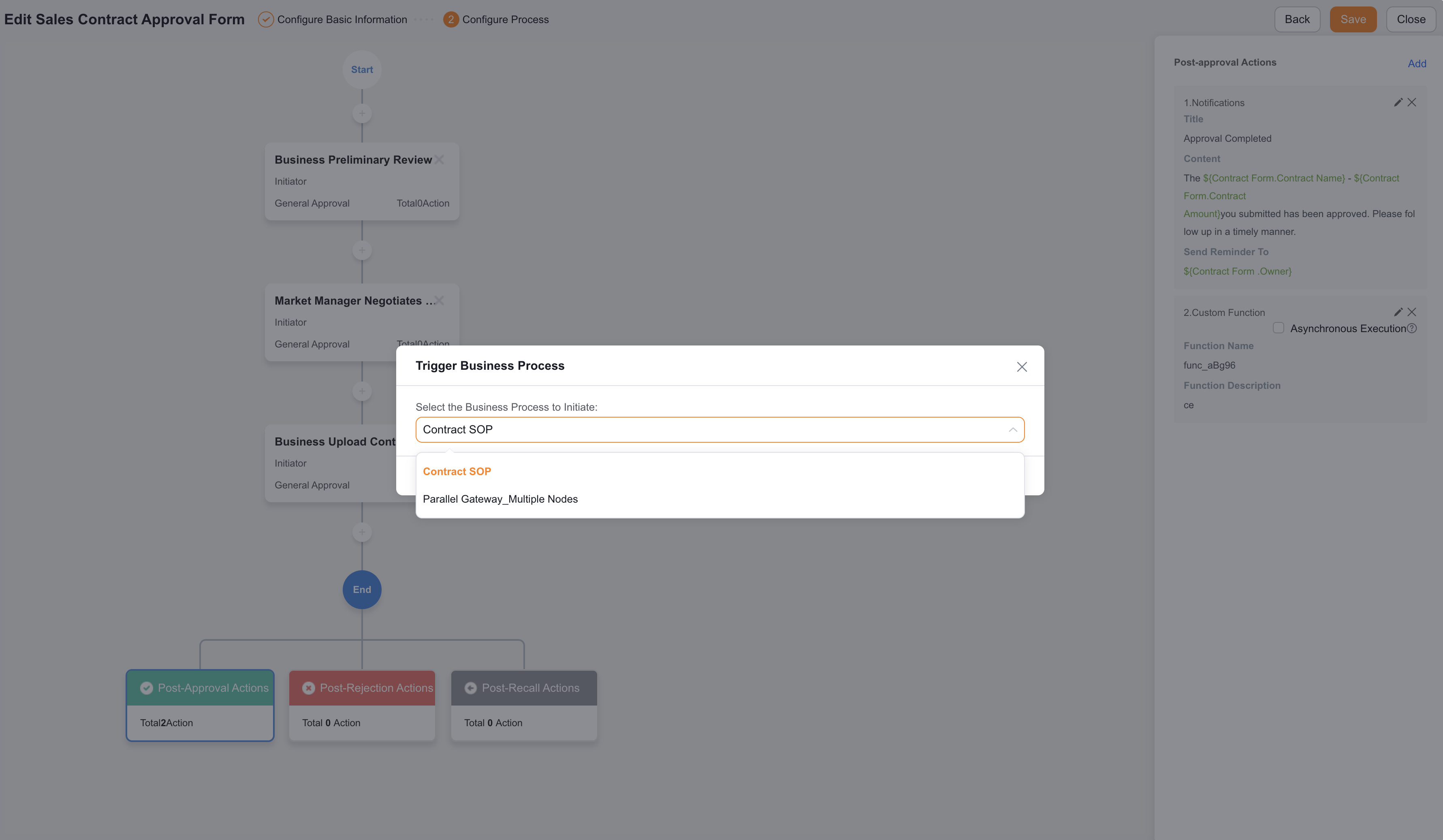Save the approval form
The height and width of the screenshot is (840, 1443).
pos(1353,19)
